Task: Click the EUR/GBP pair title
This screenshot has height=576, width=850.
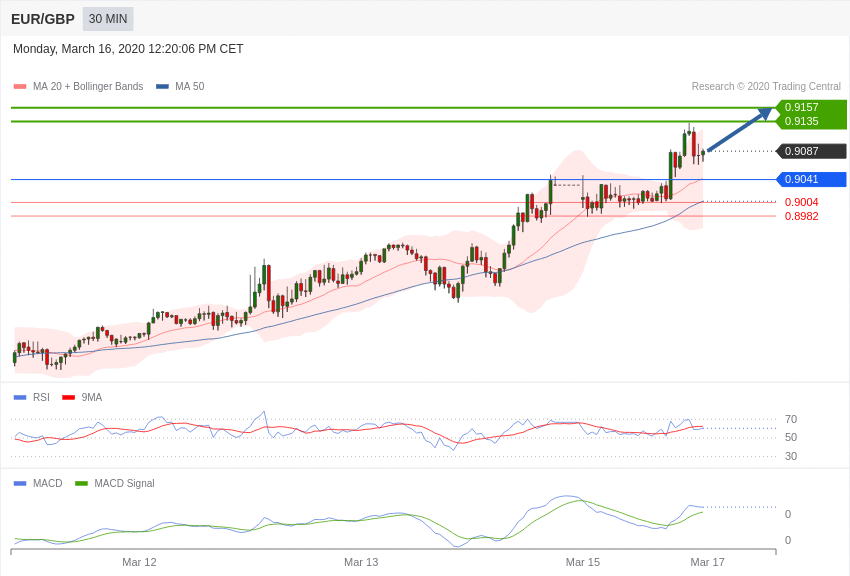Action: pyautogui.click(x=43, y=19)
